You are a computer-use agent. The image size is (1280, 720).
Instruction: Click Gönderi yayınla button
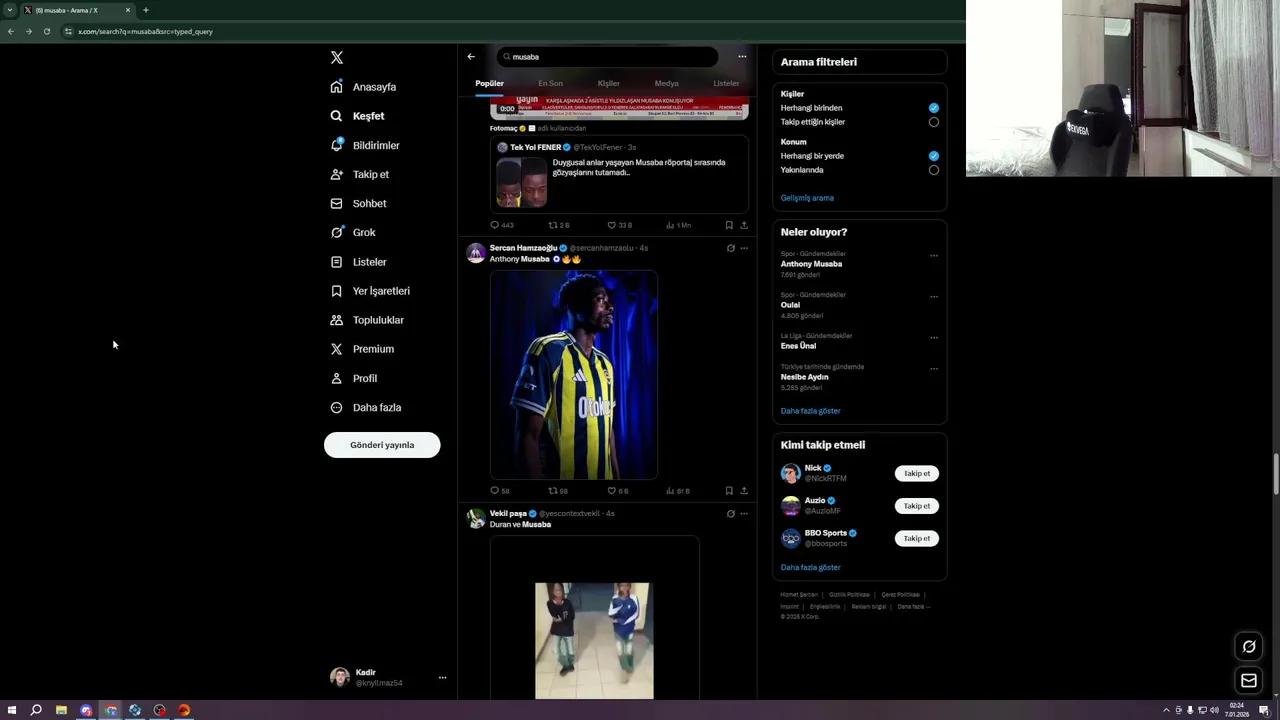coord(382,445)
